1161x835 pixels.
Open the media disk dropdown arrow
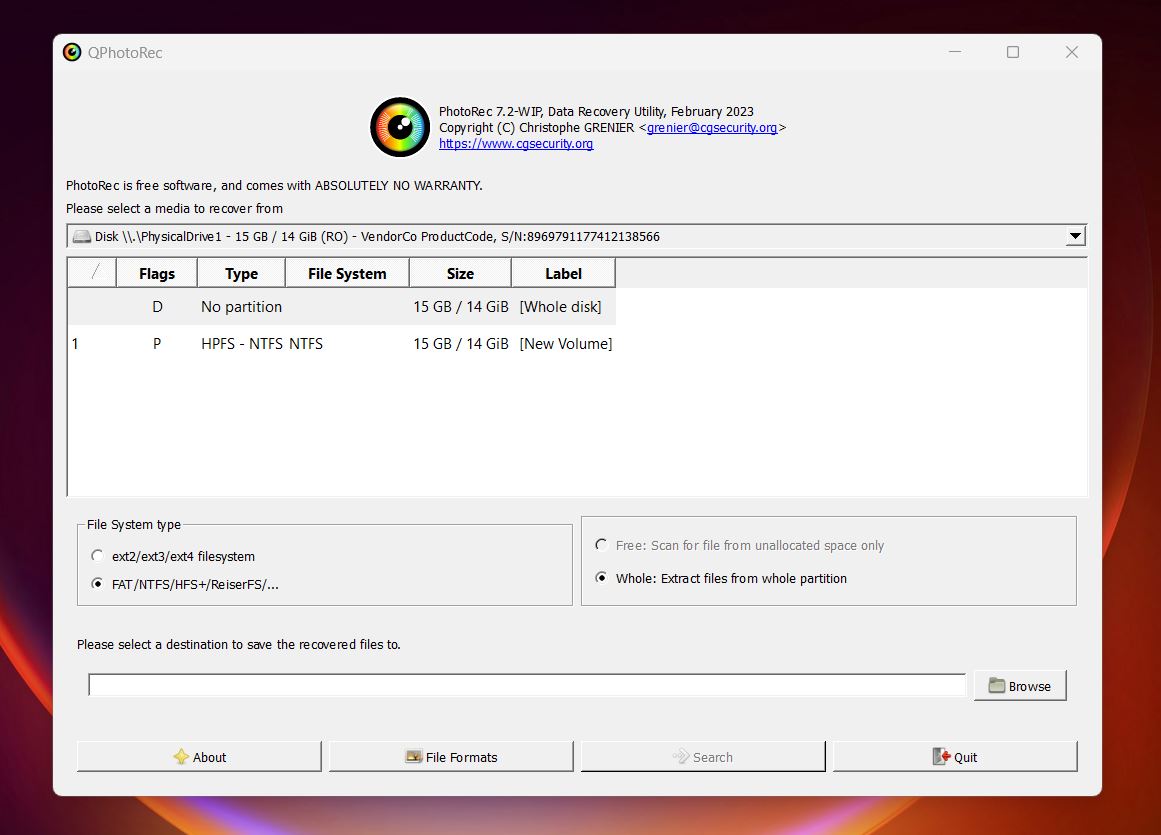click(x=1075, y=237)
